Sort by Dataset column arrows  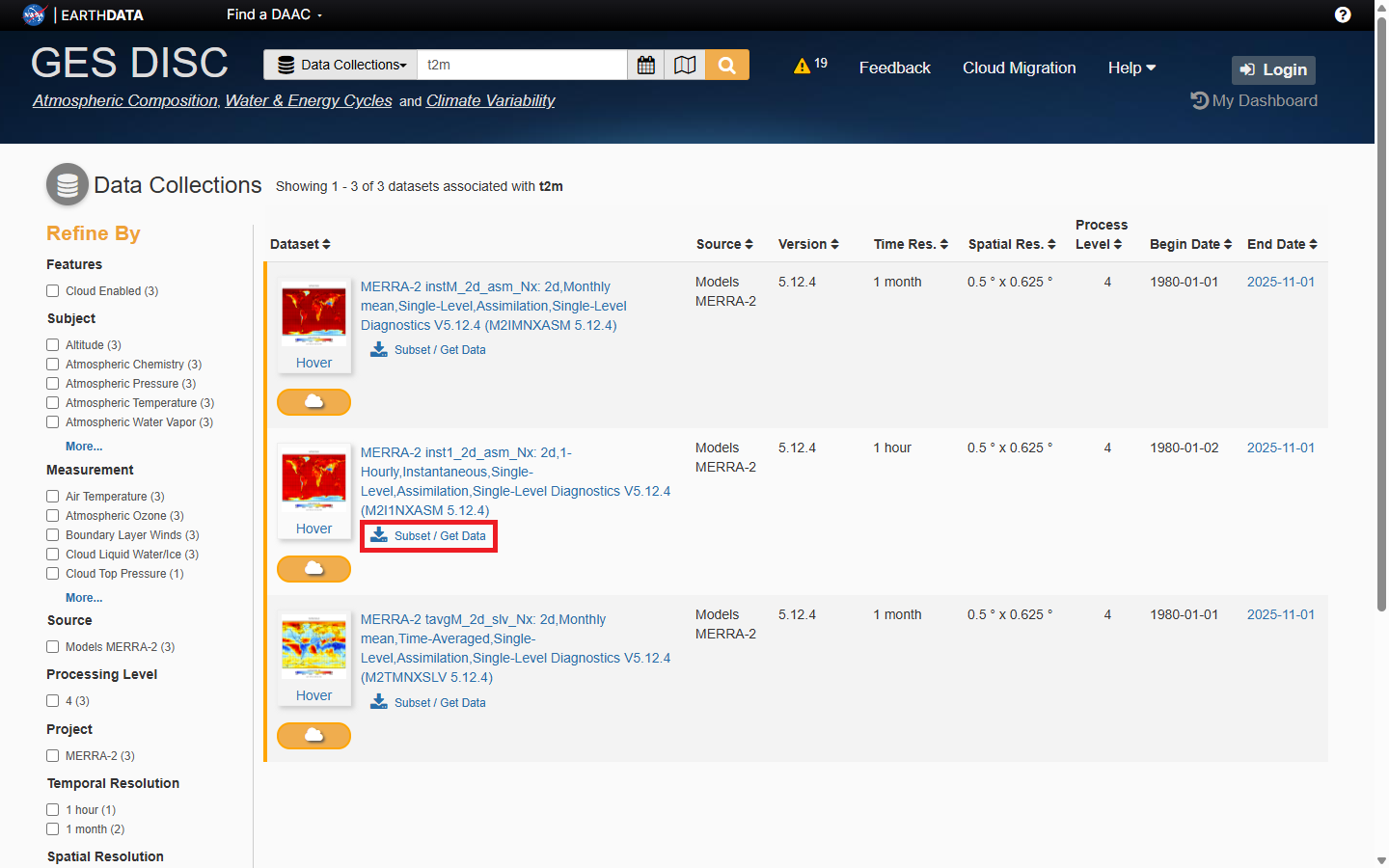point(326,244)
